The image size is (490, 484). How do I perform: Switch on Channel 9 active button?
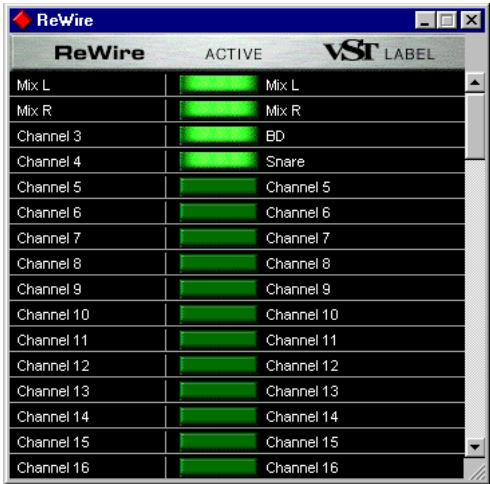click(218, 289)
